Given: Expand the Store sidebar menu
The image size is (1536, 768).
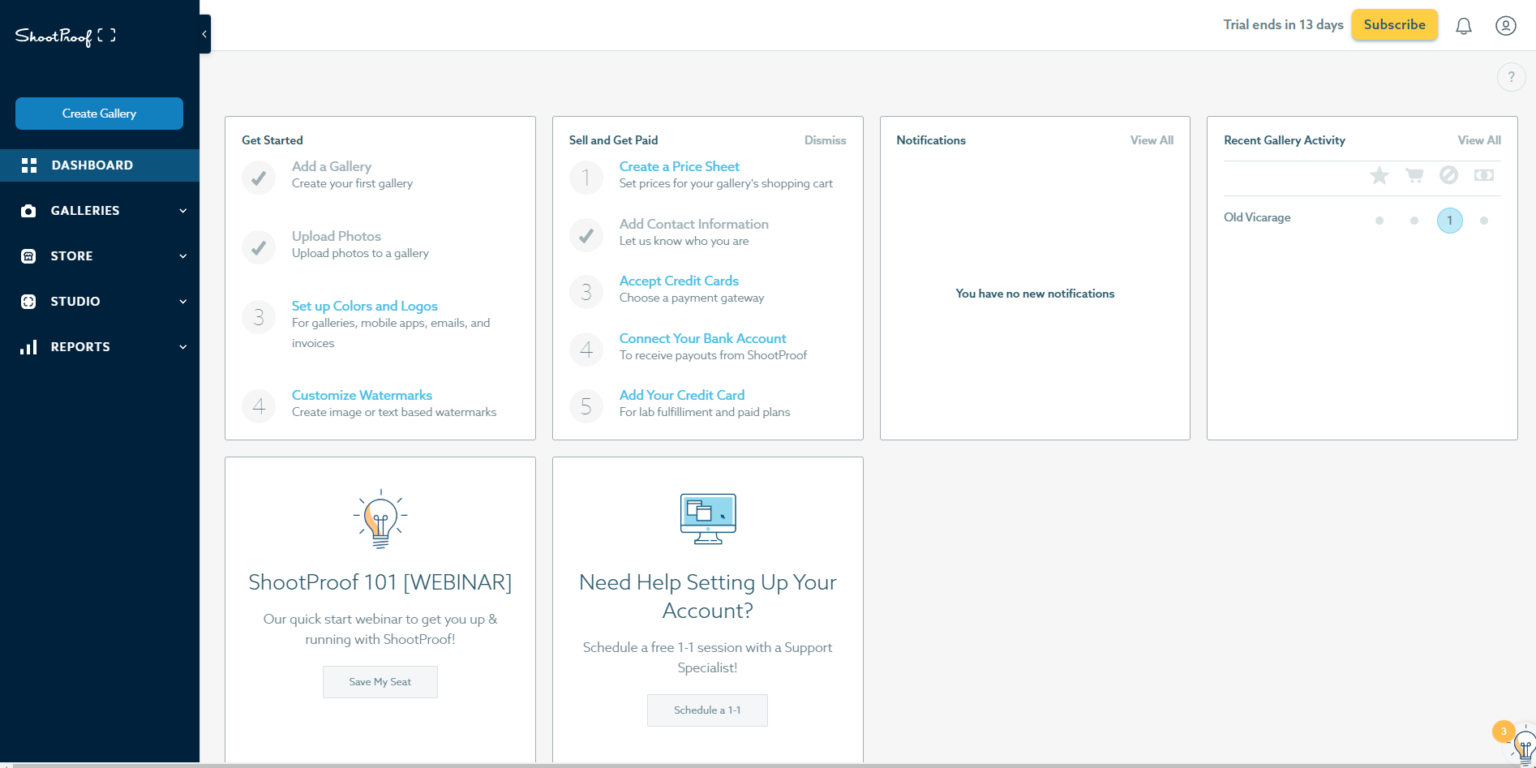Looking at the screenshot, I should click(100, 256).
